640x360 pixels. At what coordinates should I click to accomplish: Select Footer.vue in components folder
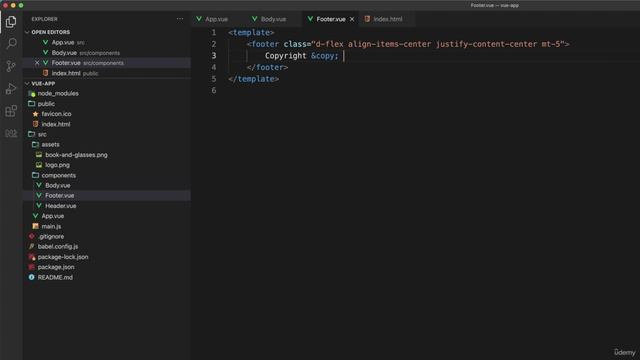(x=60, y=196)
